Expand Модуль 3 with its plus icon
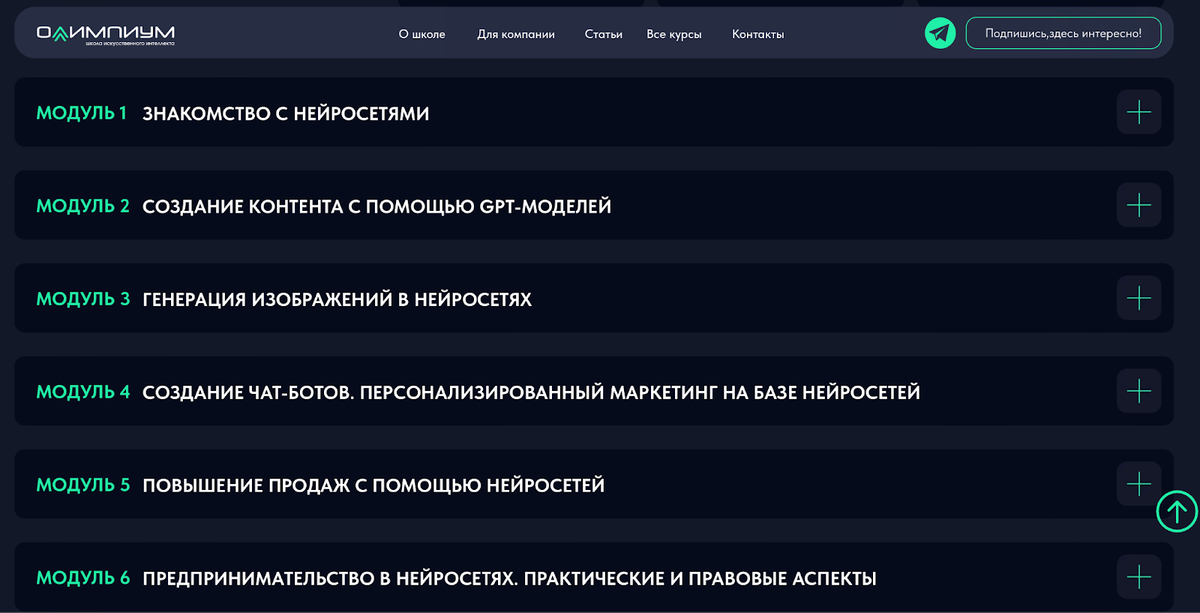The height and width of the screenshot is (613, 1200). click(1138, 298)
